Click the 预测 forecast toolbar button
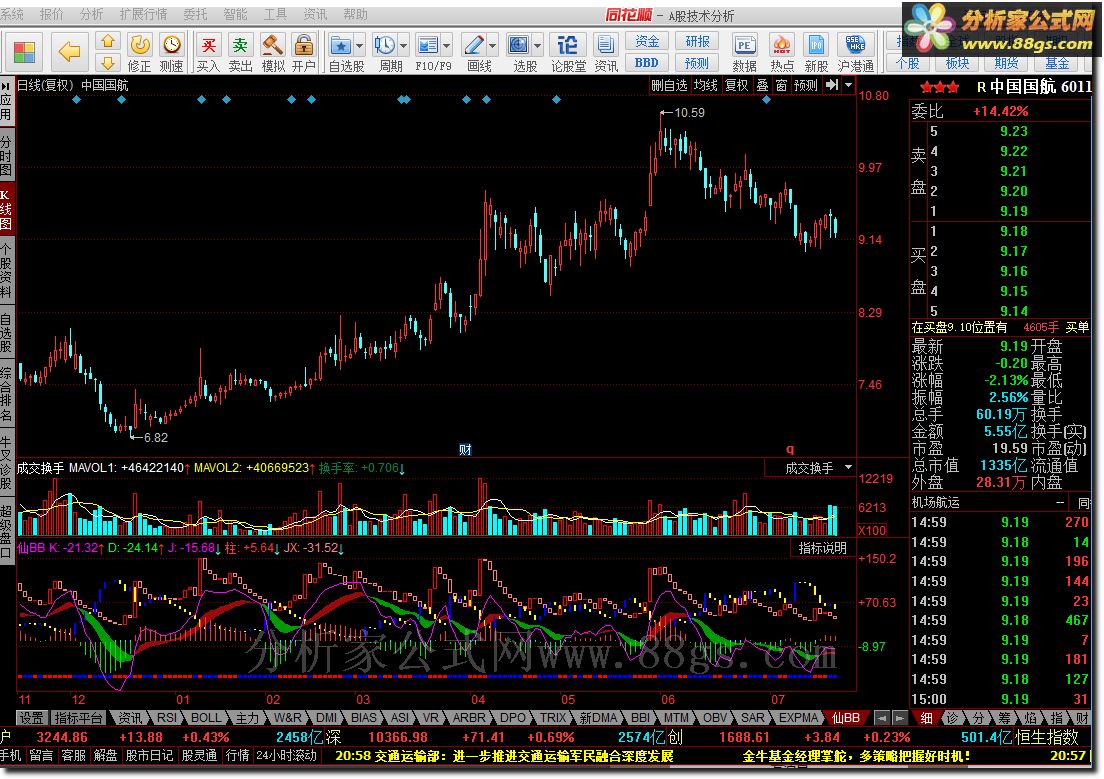Image resolution: width=1104 pixels, height=779 pixels. point(697,63)
